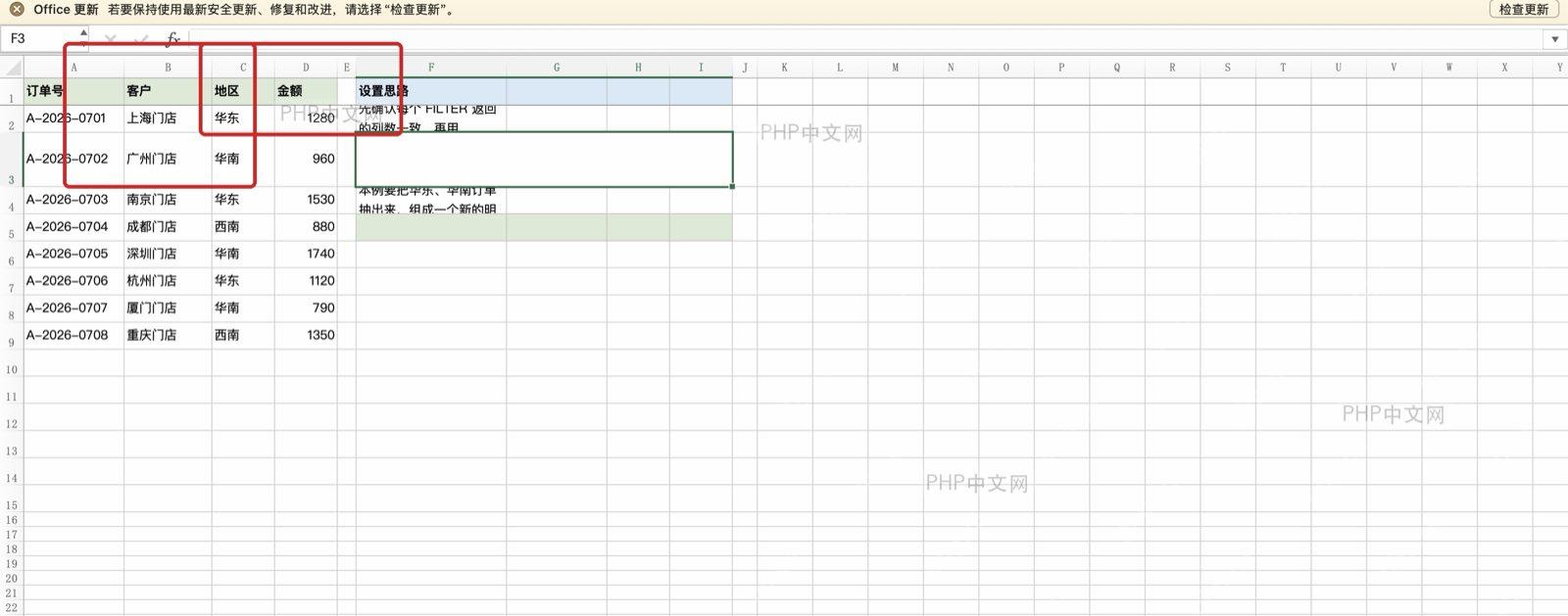
Task: Select column F header
Action: 431,68
